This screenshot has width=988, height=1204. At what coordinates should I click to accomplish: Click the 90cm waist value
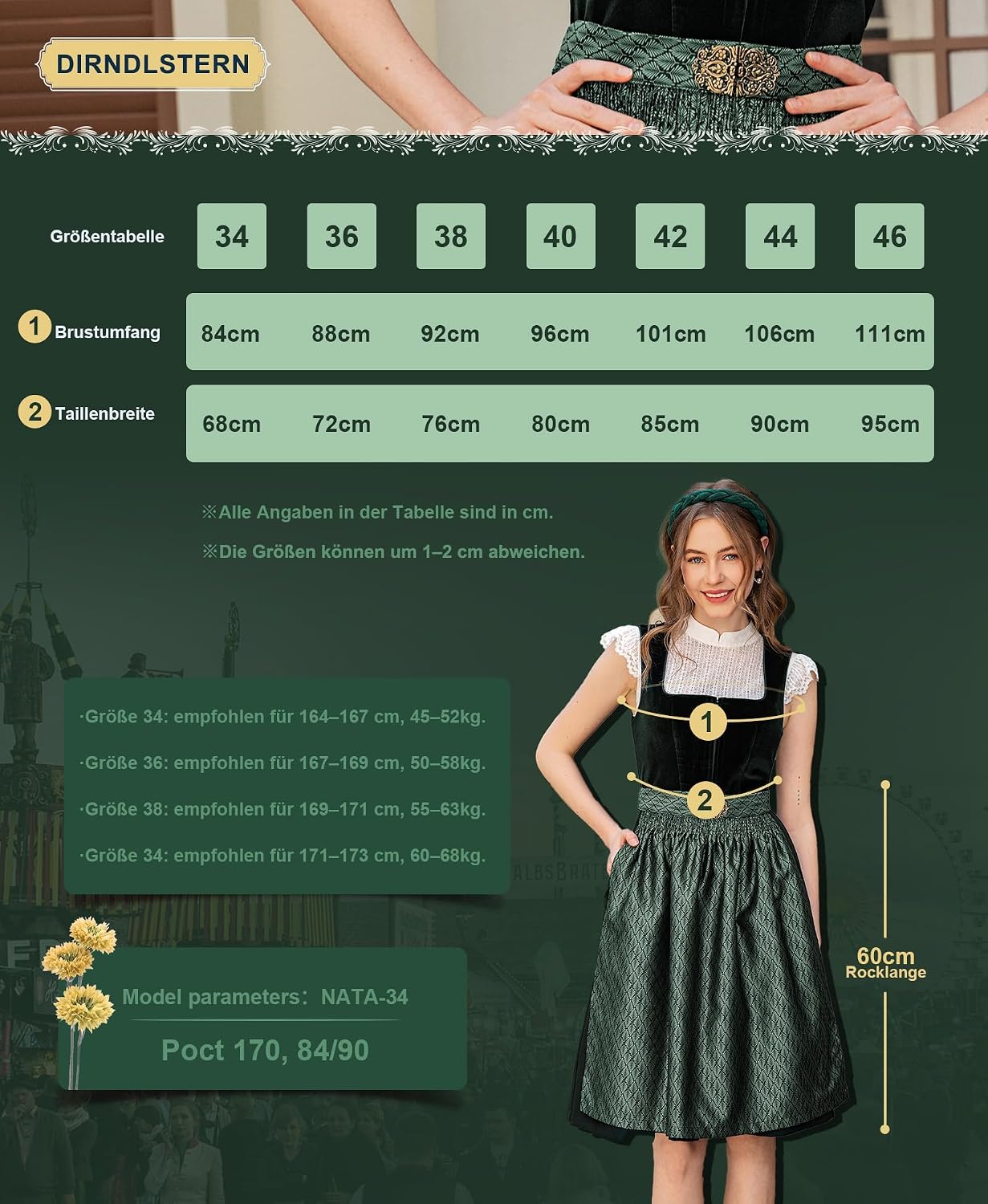pyautogui.click(x=780, y=424)
